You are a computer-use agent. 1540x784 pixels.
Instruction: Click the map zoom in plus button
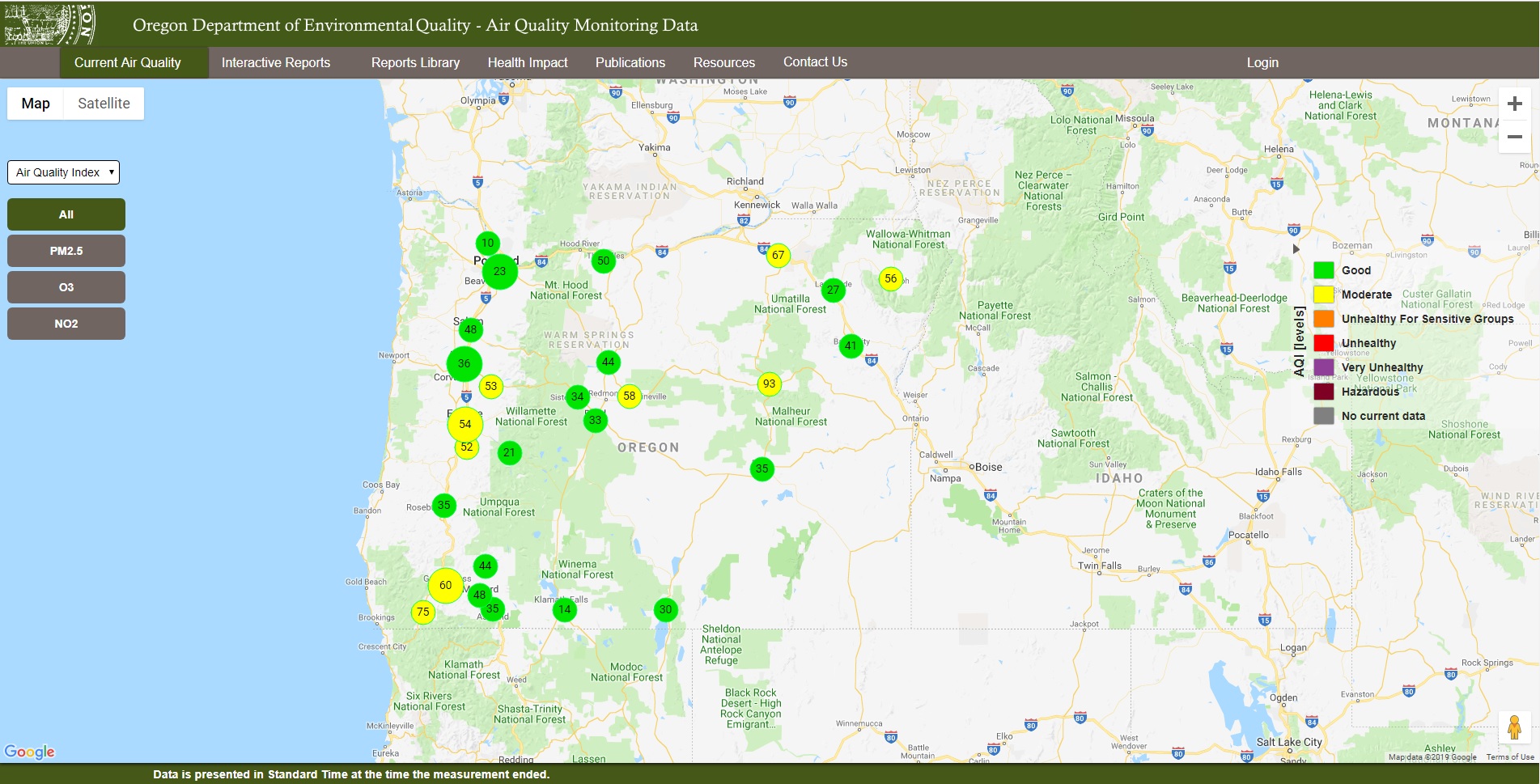point(1514,104)
